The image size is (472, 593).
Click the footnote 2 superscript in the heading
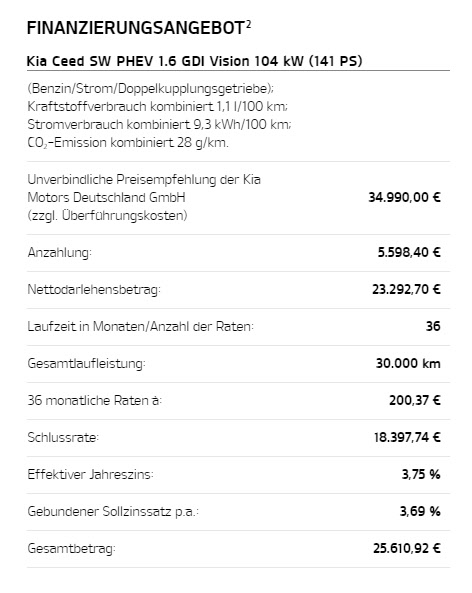coord(248,25)
